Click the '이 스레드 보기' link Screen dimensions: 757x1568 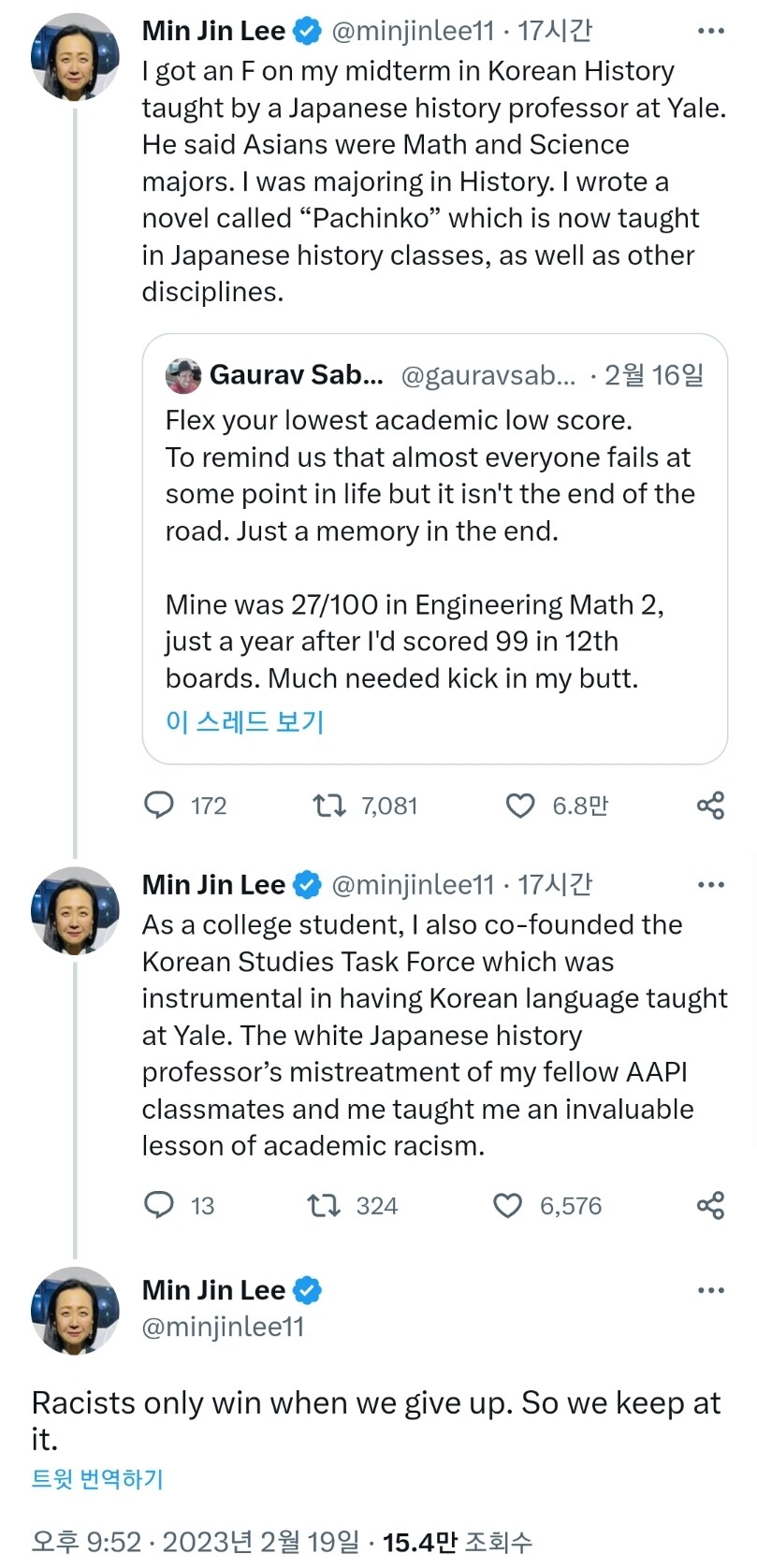pos(245,721)
